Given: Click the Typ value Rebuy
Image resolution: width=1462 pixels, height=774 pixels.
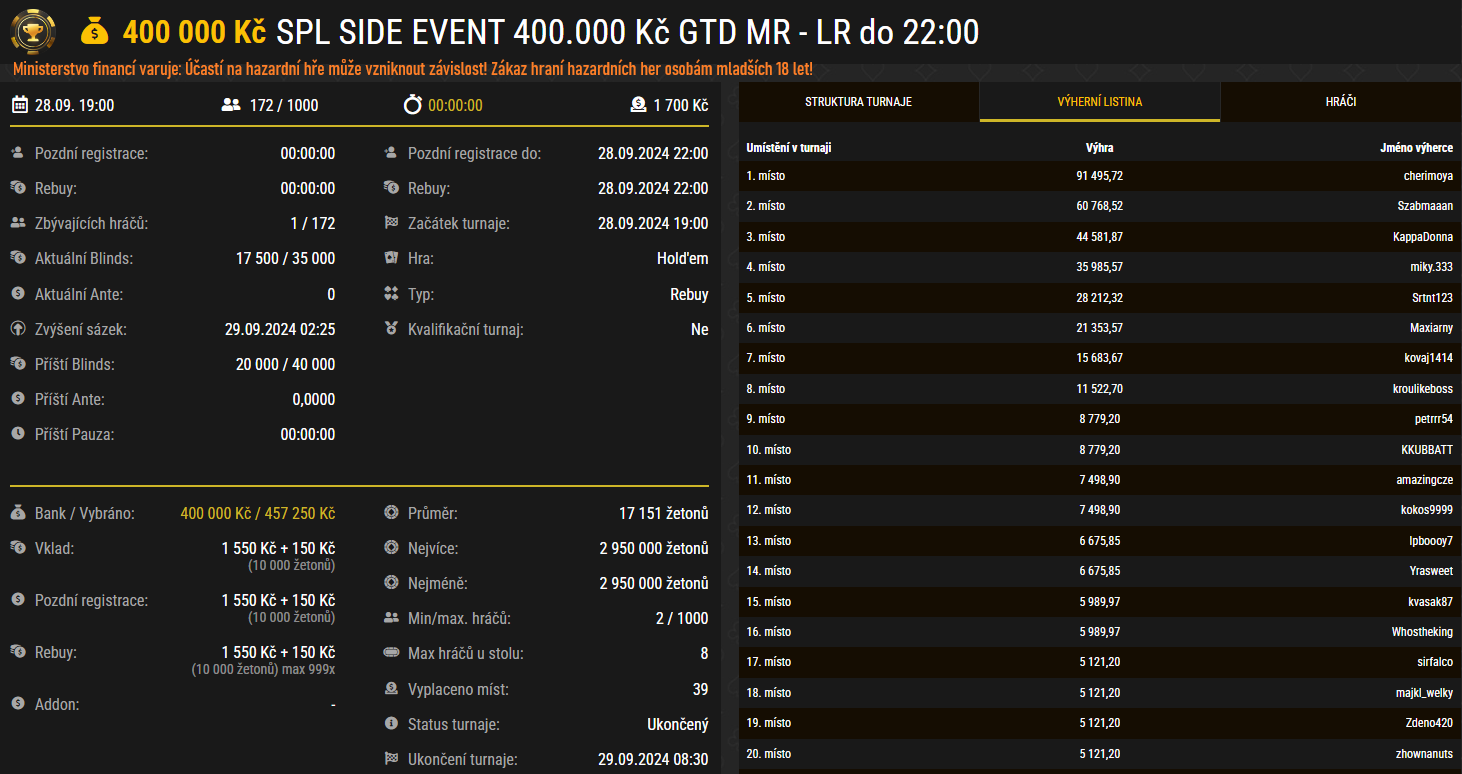Looking at the screenshot, I should point(689,294).
